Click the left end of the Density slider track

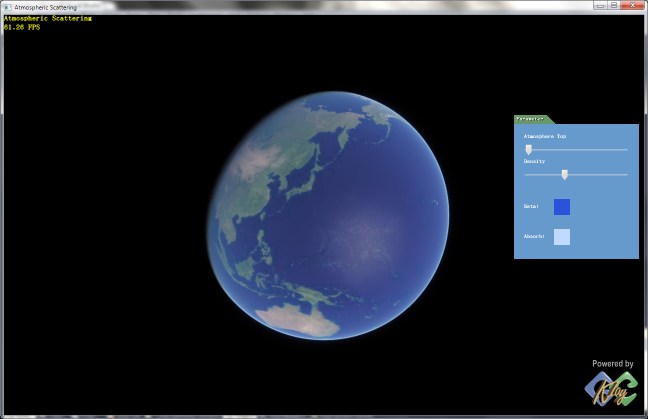point(526,174)
